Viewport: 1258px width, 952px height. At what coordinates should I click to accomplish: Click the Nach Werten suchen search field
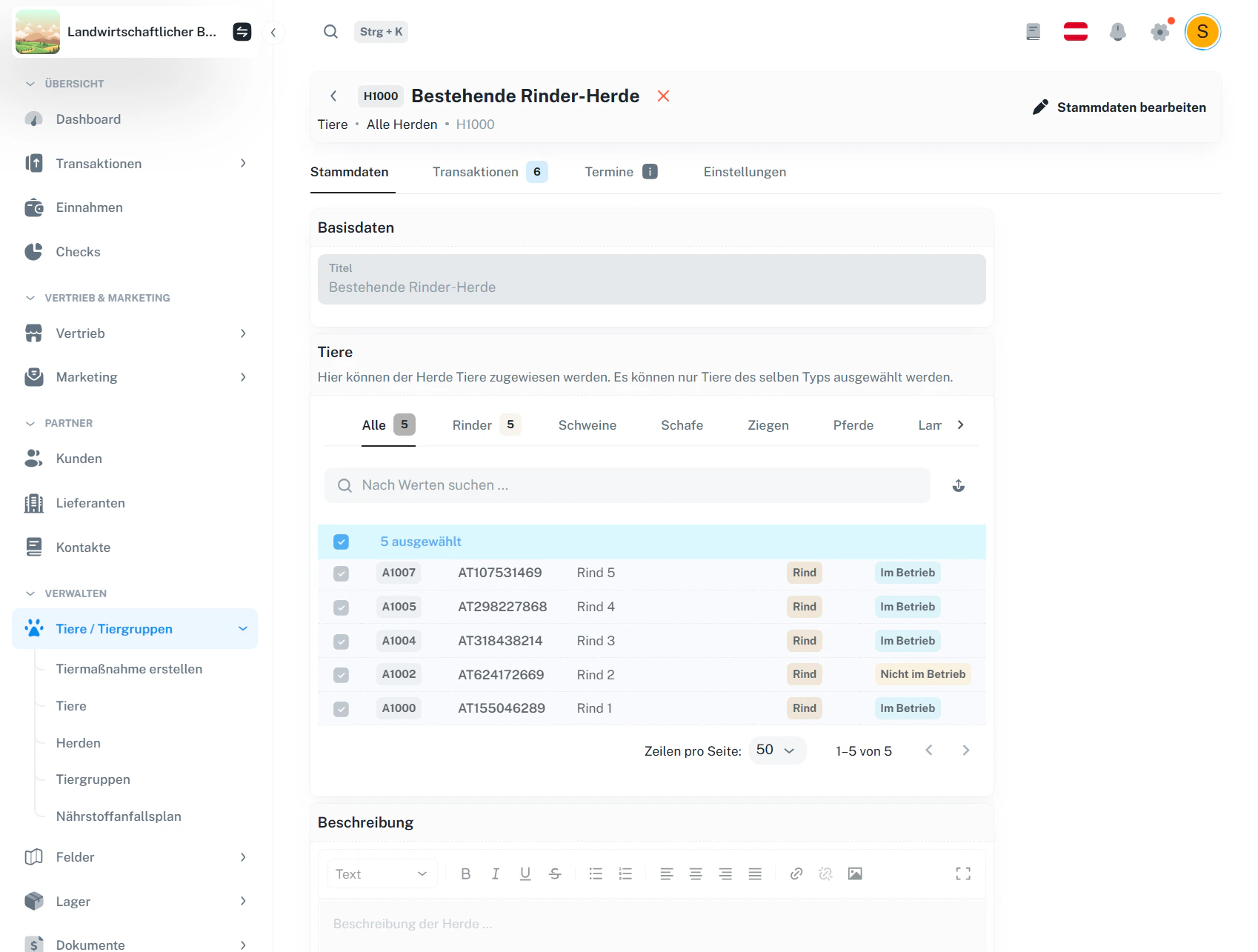point(627,485)
